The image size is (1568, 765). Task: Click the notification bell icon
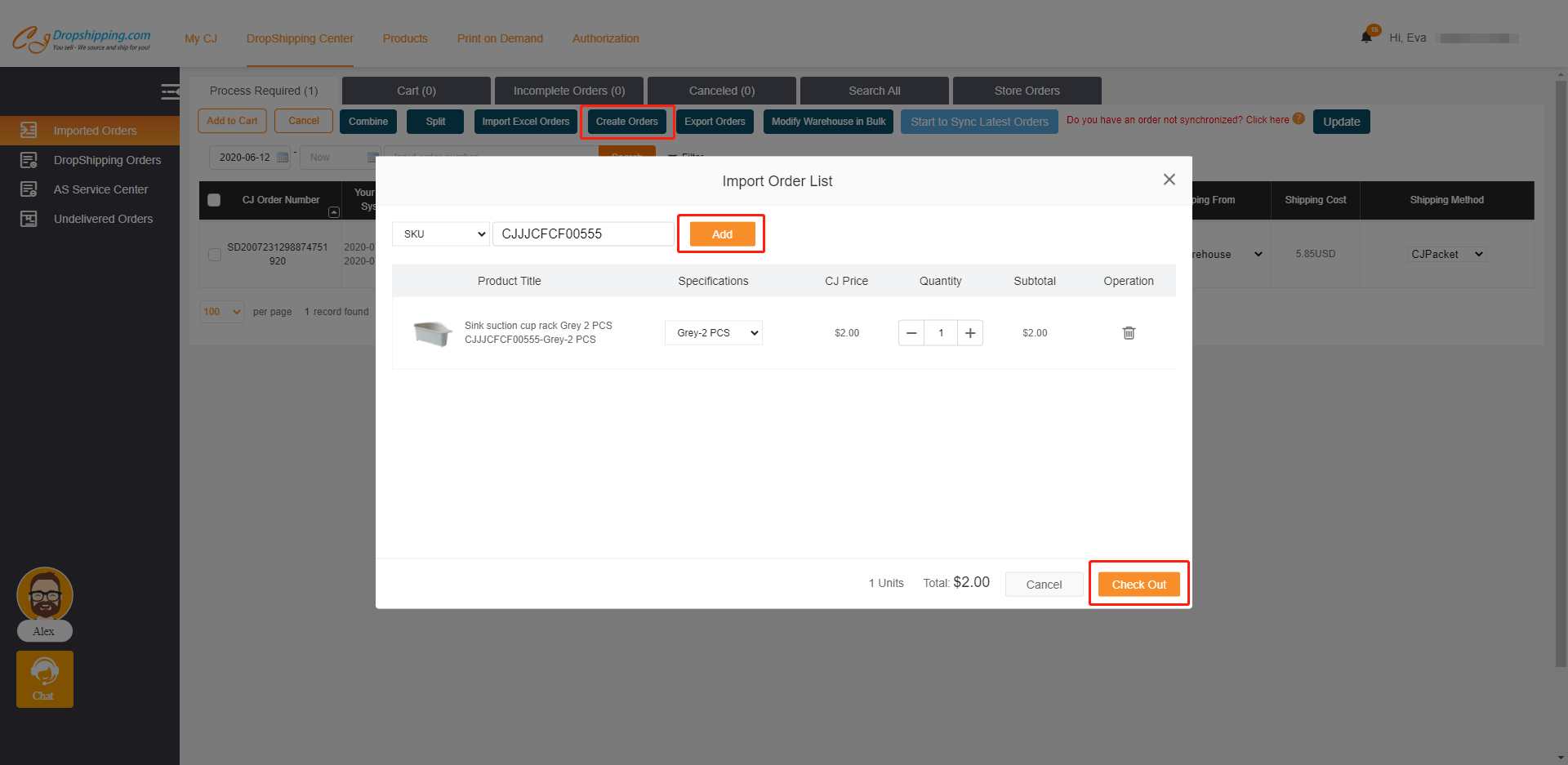[x=1366, y=37]
